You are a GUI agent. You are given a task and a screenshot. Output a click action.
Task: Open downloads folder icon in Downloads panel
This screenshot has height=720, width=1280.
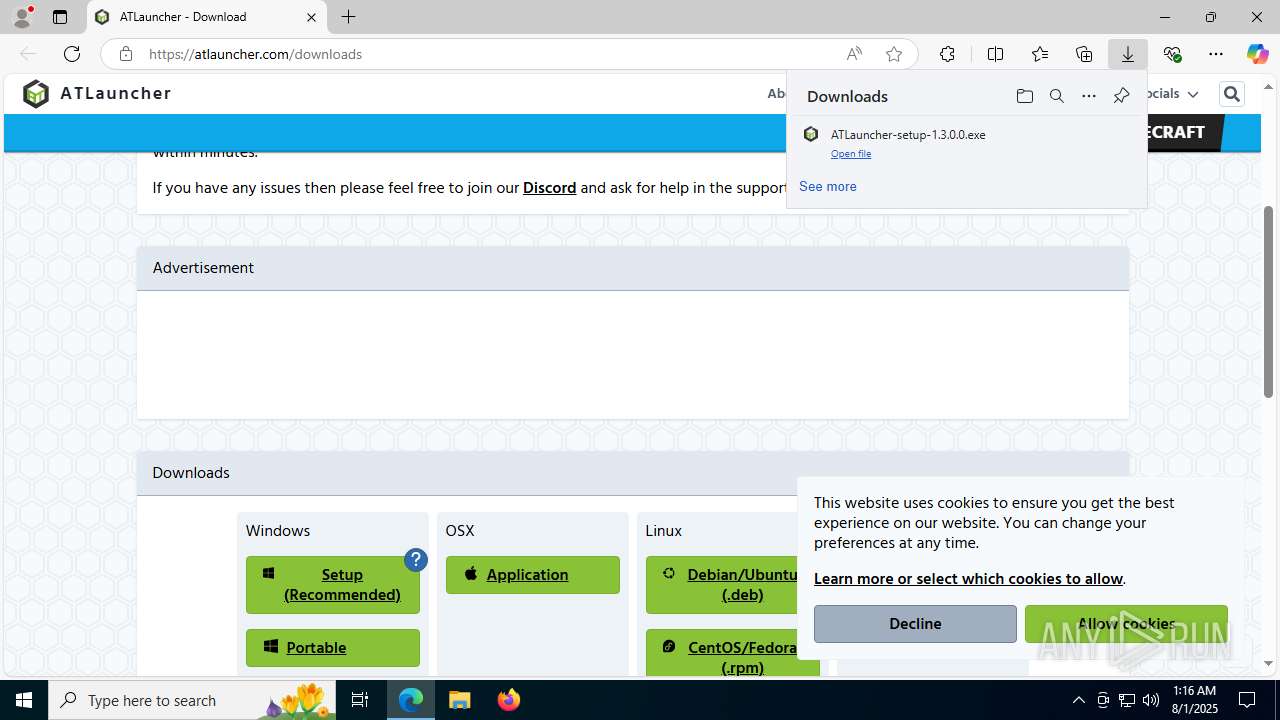[1024, 96]
